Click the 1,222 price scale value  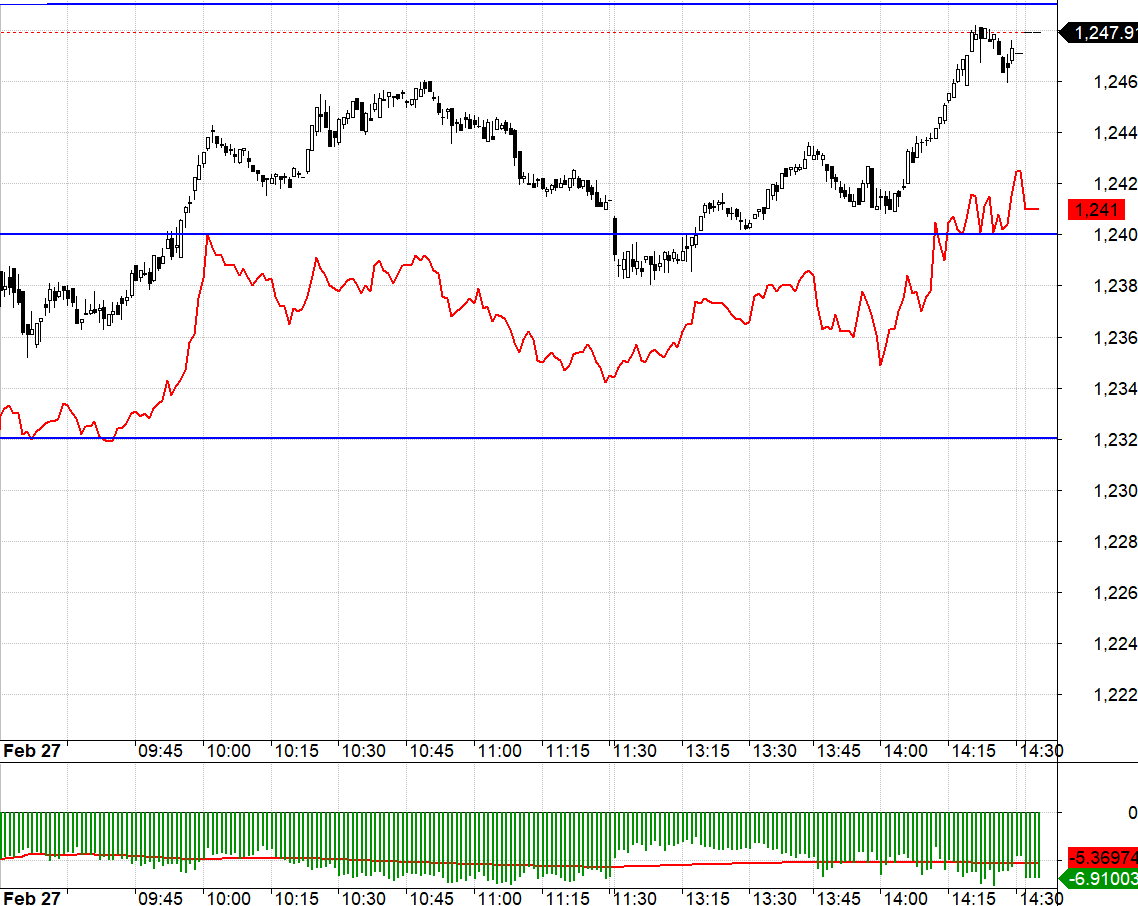pyautogui.click(x=1116, y=695)
